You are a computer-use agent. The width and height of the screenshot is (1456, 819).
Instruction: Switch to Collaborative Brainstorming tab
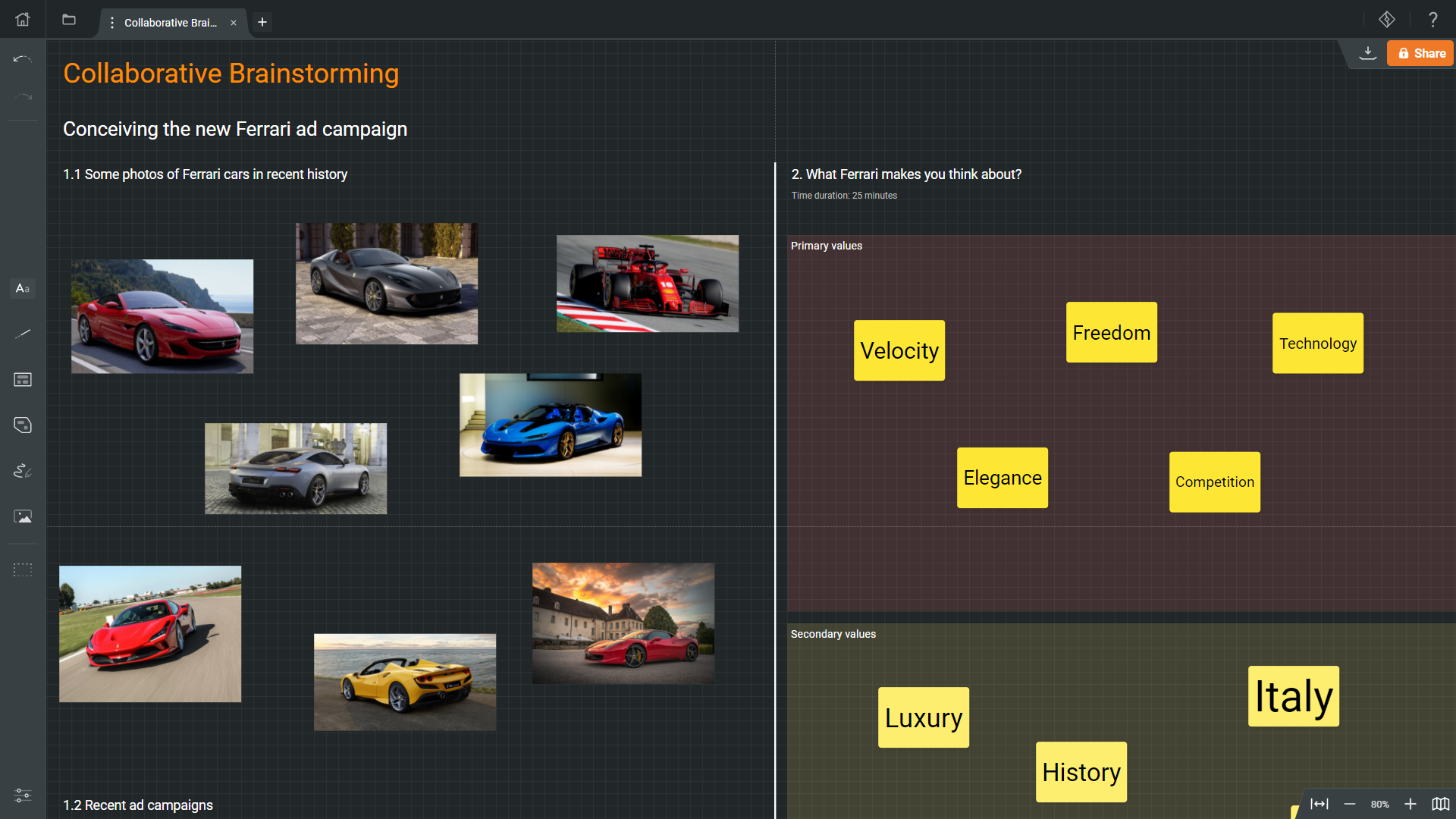(x=171, y=23)
